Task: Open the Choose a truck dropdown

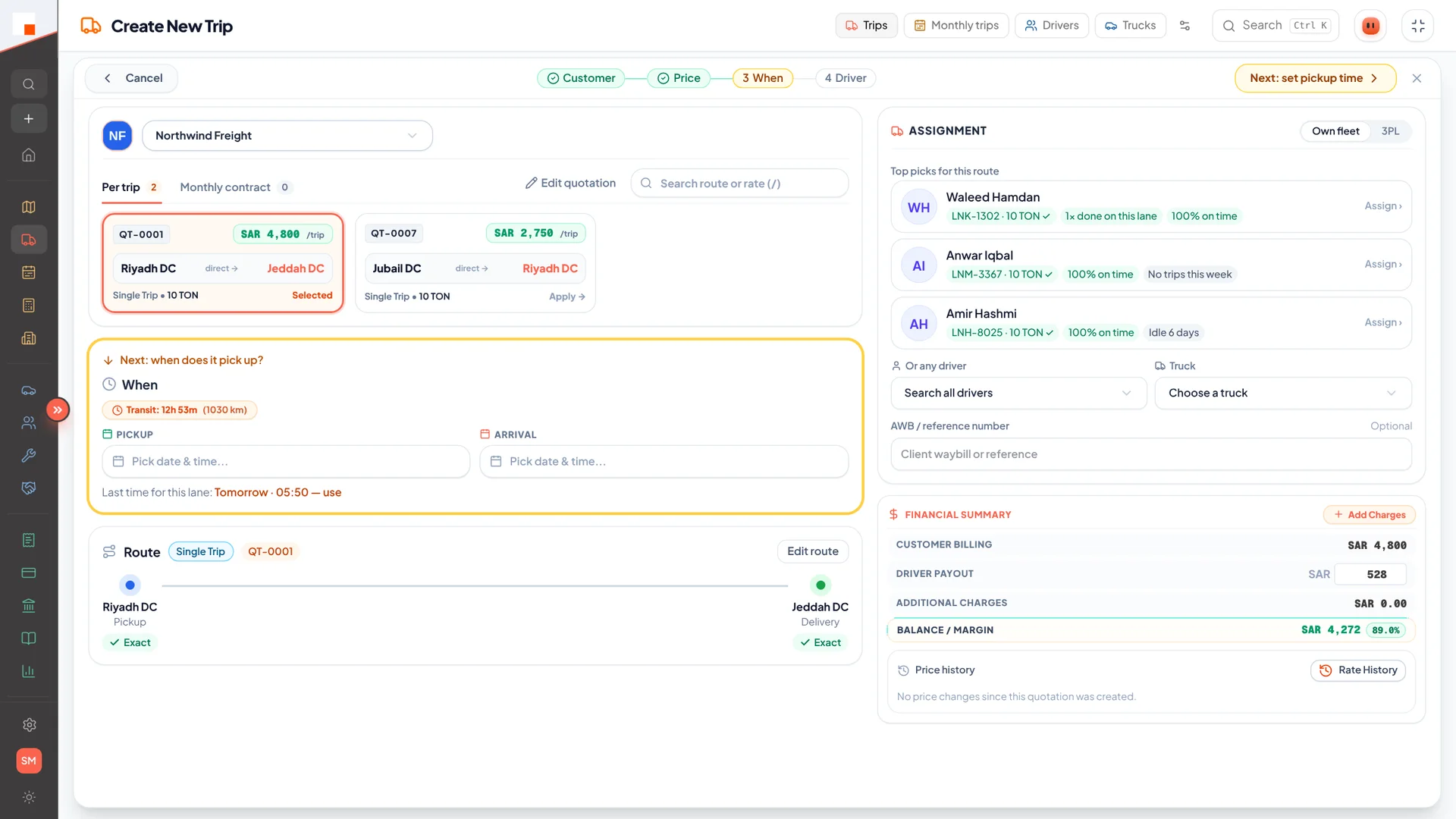Action: click(1282, 393)
